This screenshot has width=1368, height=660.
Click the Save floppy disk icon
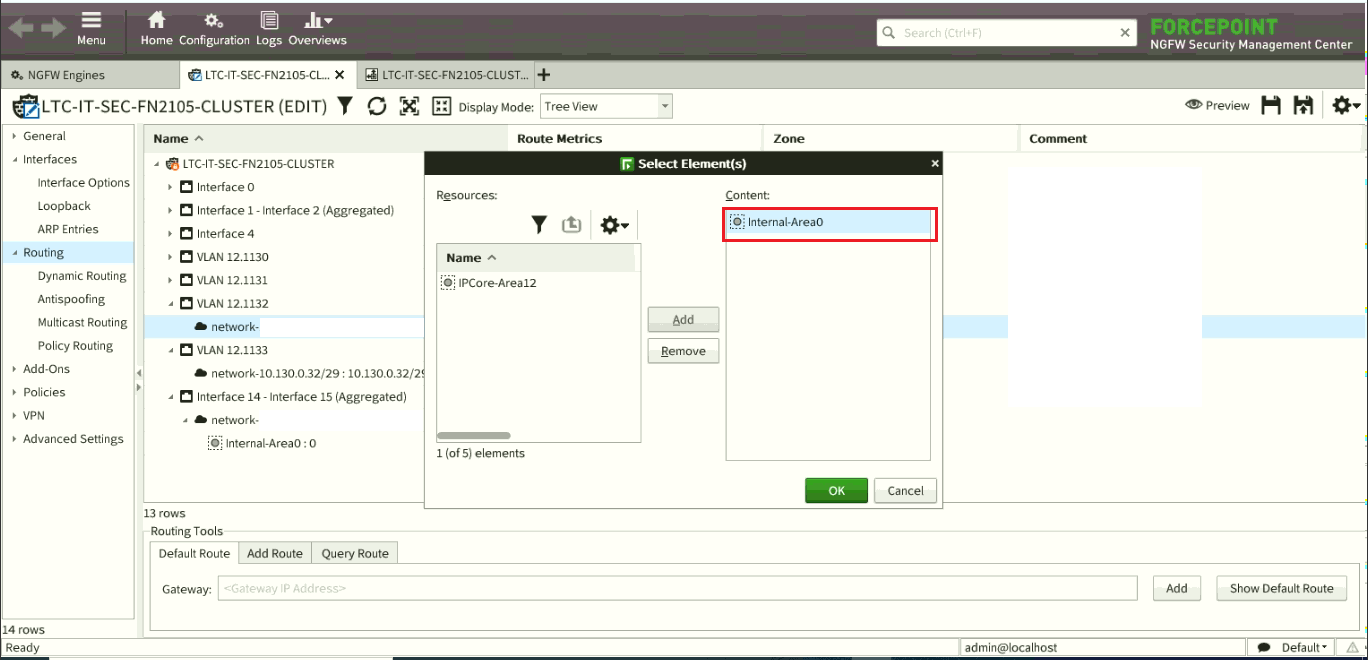pyautogui.click(x=1271, y=106)
